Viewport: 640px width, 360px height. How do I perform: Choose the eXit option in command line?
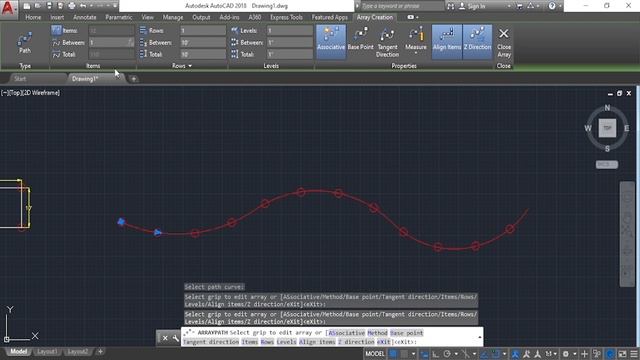[x=384, y=342]
